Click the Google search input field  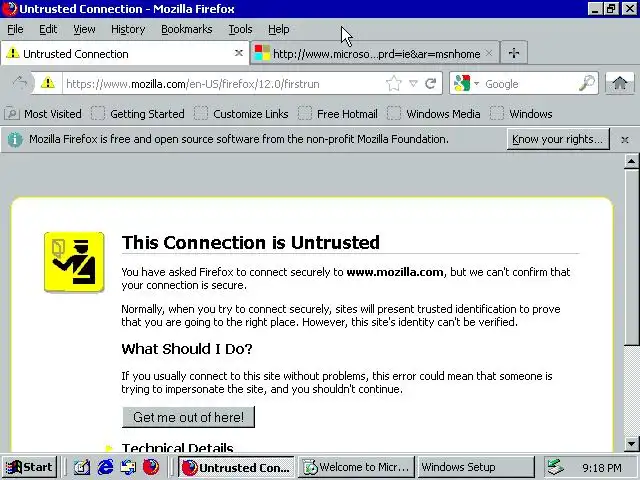coord(530,84)
